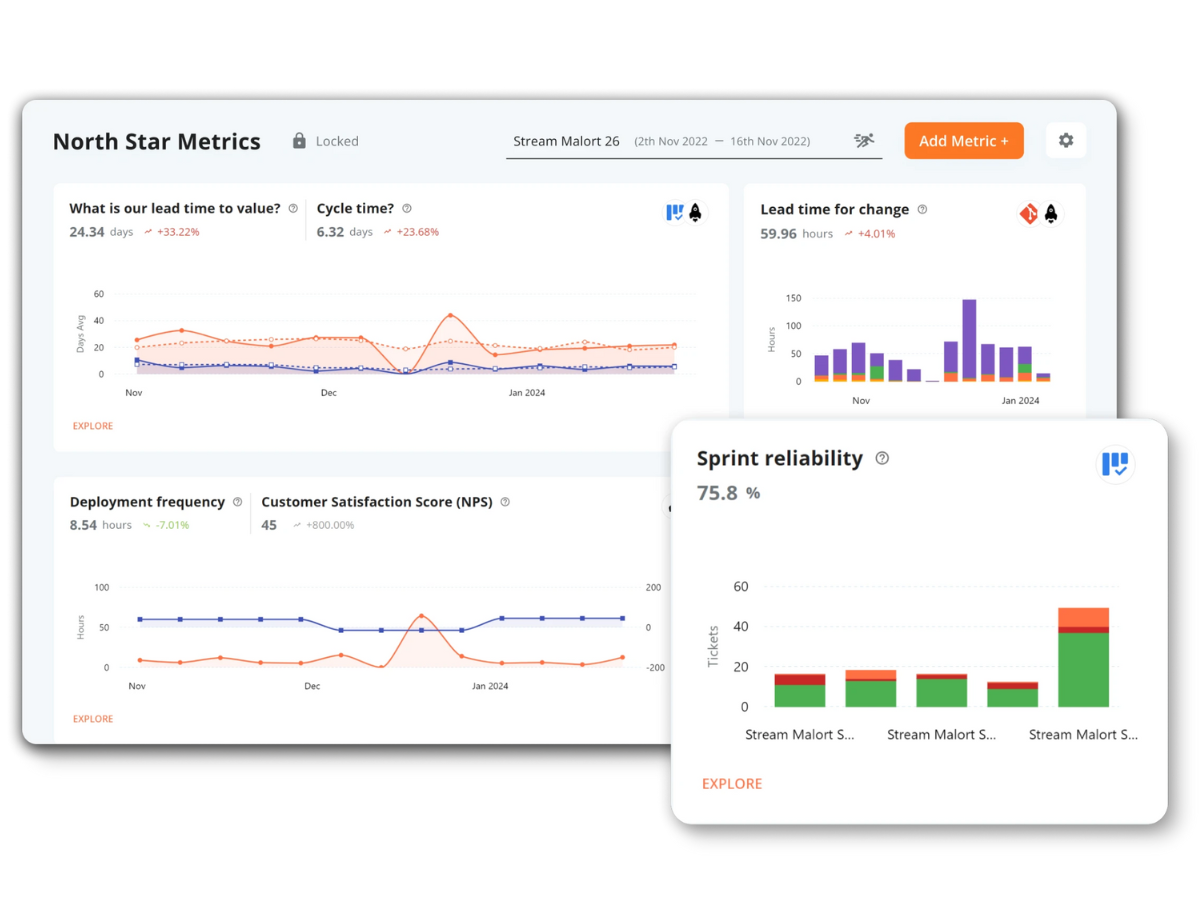Click the red Git icon in Lead time for change
The width and height of the screenshot is (1200, 918).
coord(1028,213)
